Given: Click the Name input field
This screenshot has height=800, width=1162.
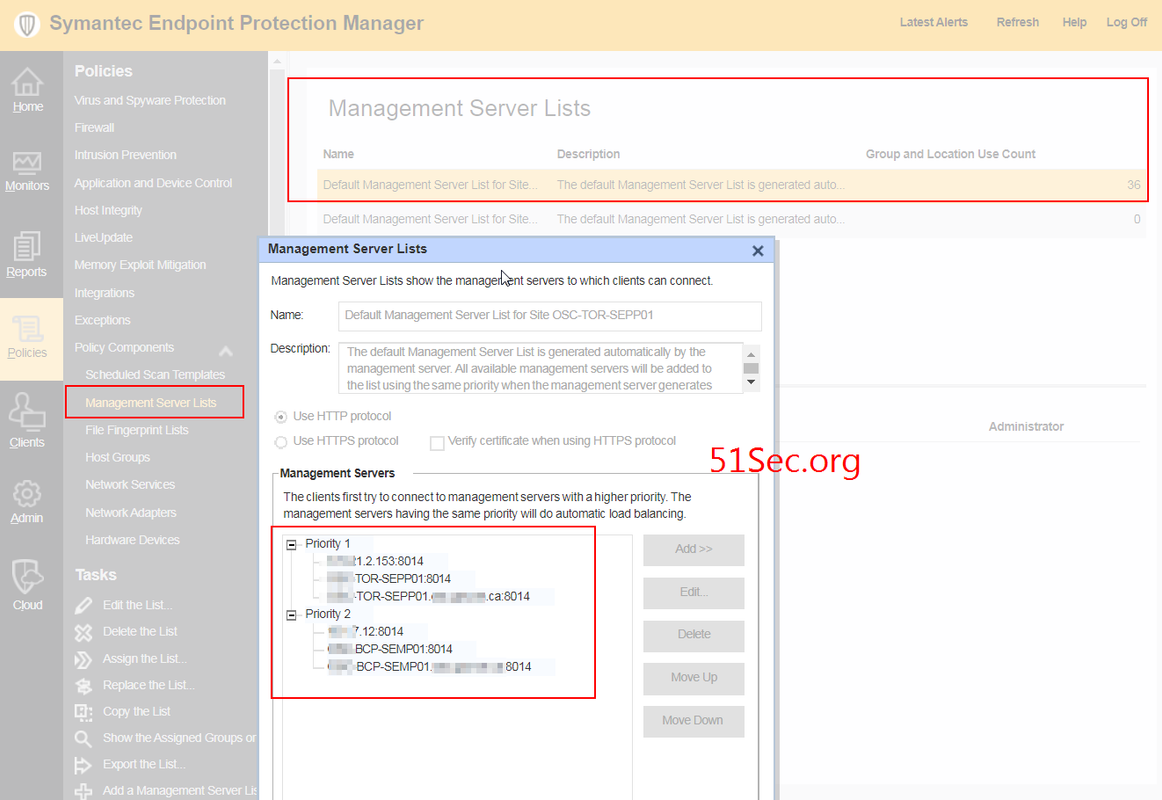Looking at the screenshot, I should (550, 316).
